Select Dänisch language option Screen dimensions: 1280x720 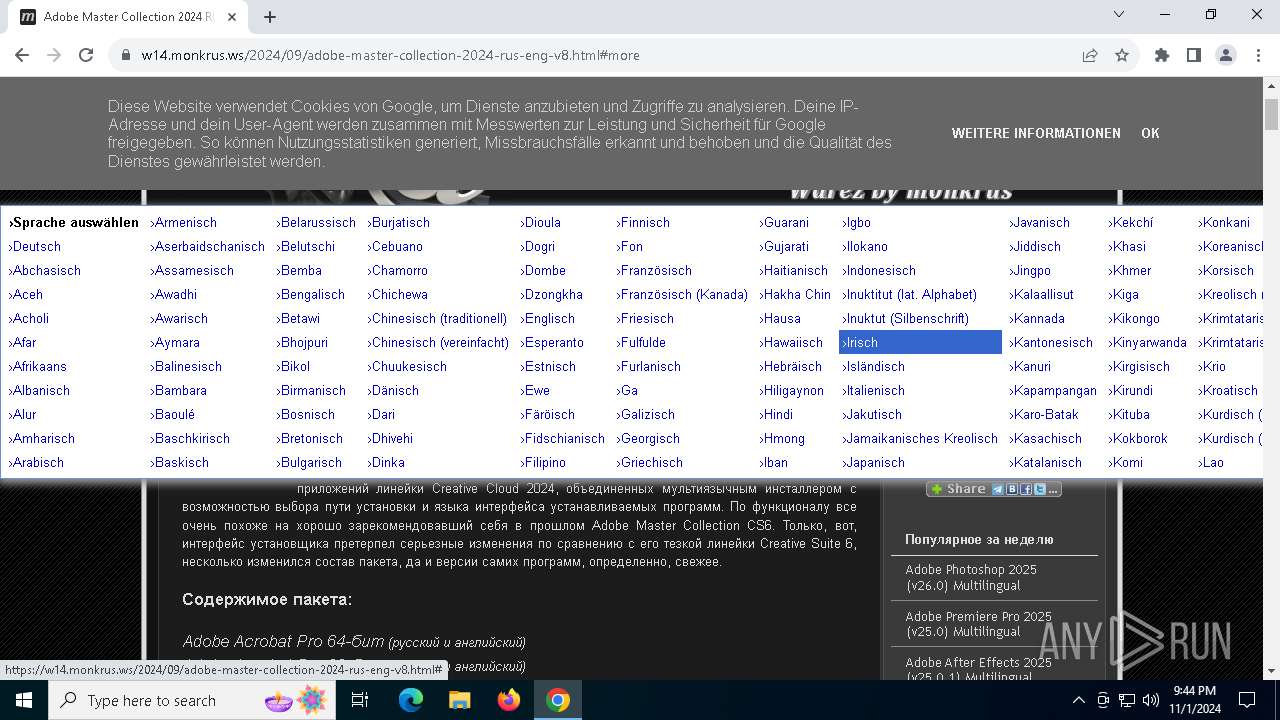(393, 390)
